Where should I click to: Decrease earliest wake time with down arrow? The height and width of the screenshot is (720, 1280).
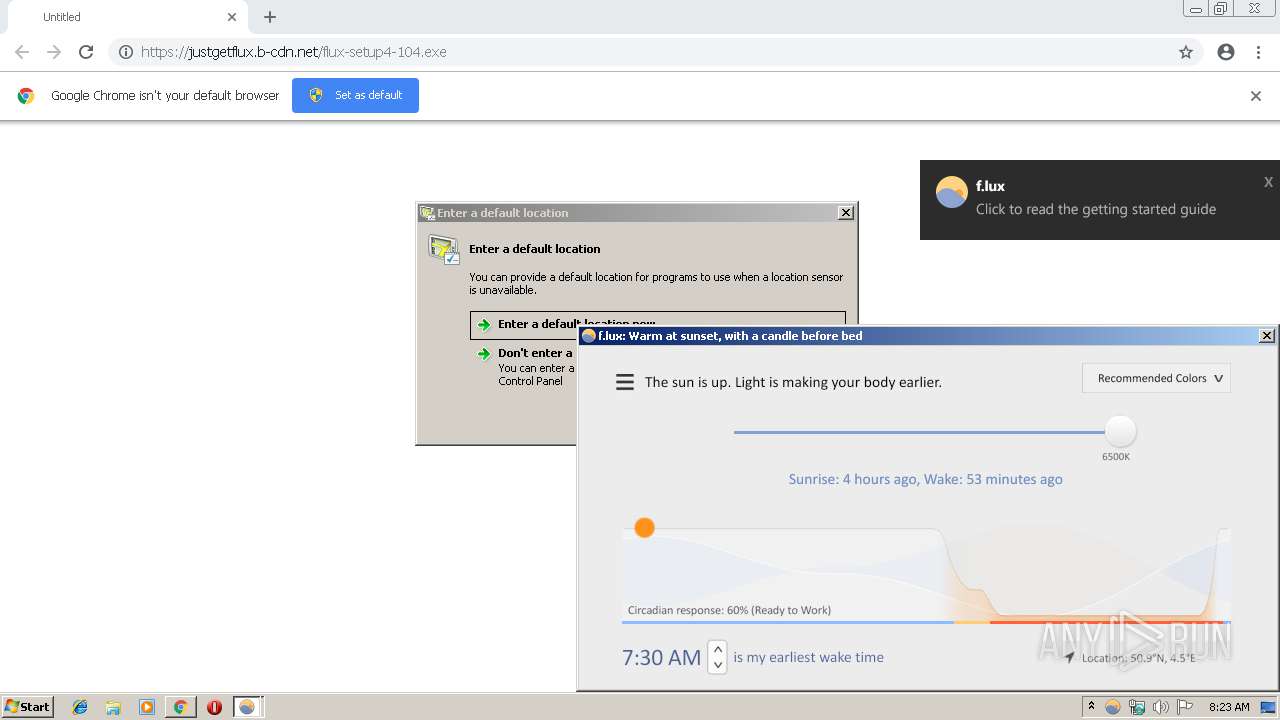click(717, 665)
